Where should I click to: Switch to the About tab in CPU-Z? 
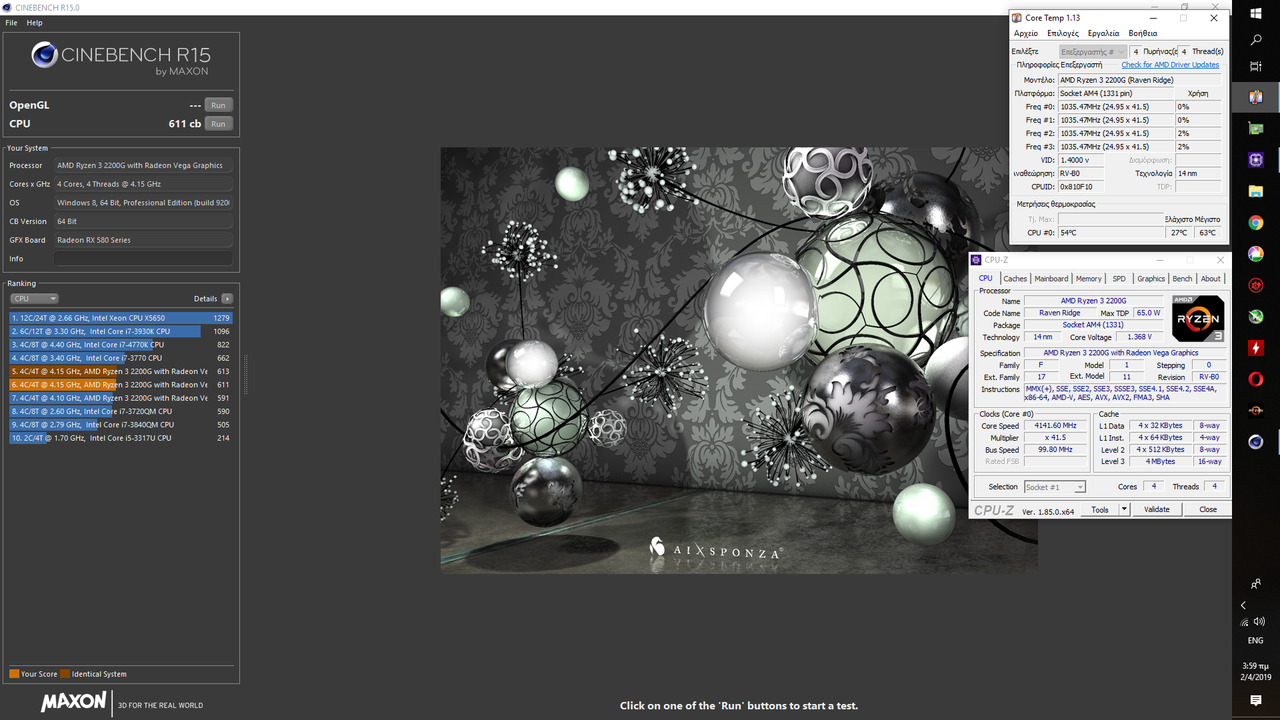1211,279
